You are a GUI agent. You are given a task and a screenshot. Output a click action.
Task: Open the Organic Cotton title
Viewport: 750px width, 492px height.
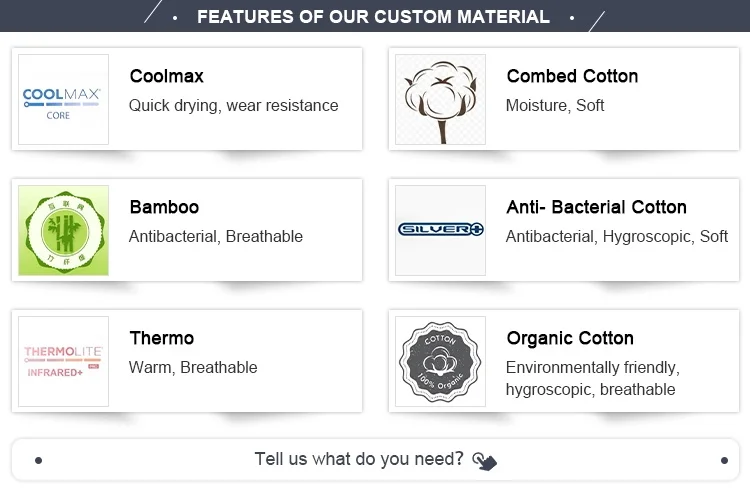pos(569,338)
